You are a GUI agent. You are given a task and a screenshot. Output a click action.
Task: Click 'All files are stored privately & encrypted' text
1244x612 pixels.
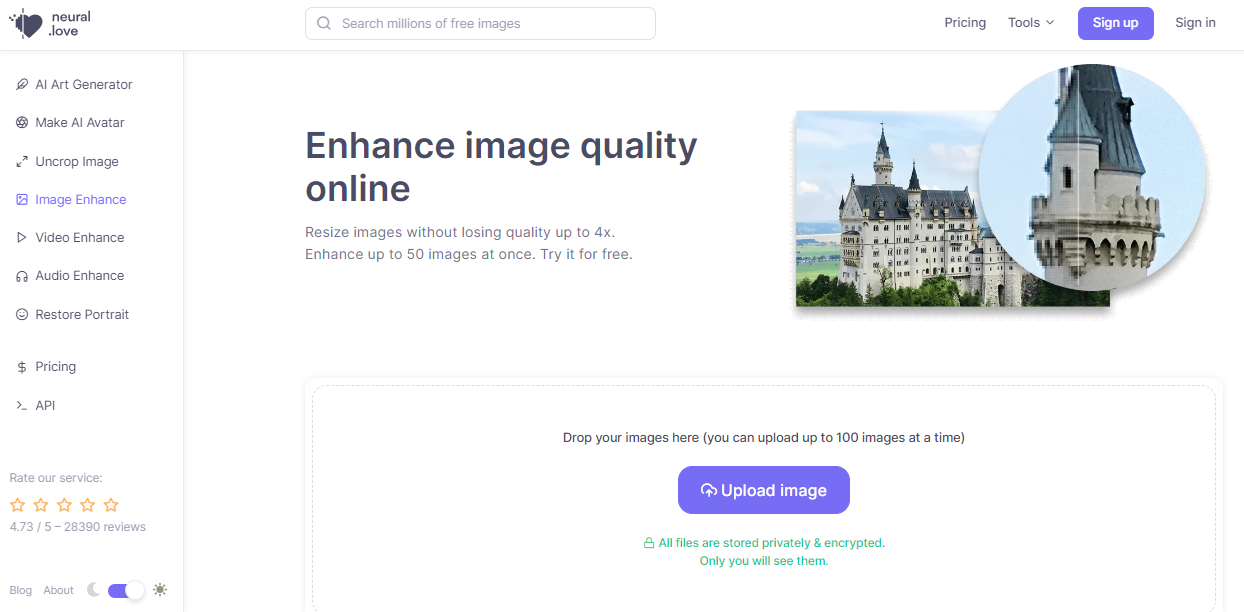coord(771,543)
